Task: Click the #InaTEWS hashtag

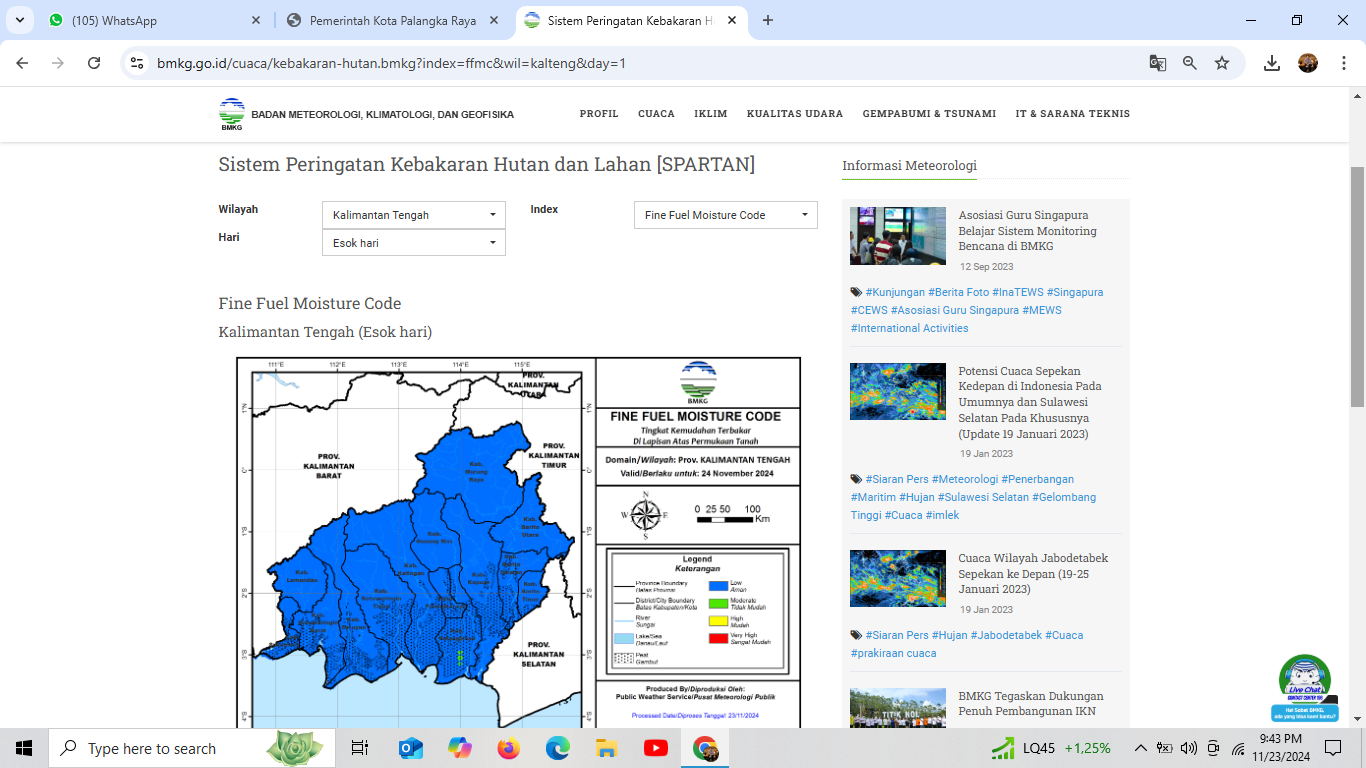Action: click(1017, 292)
